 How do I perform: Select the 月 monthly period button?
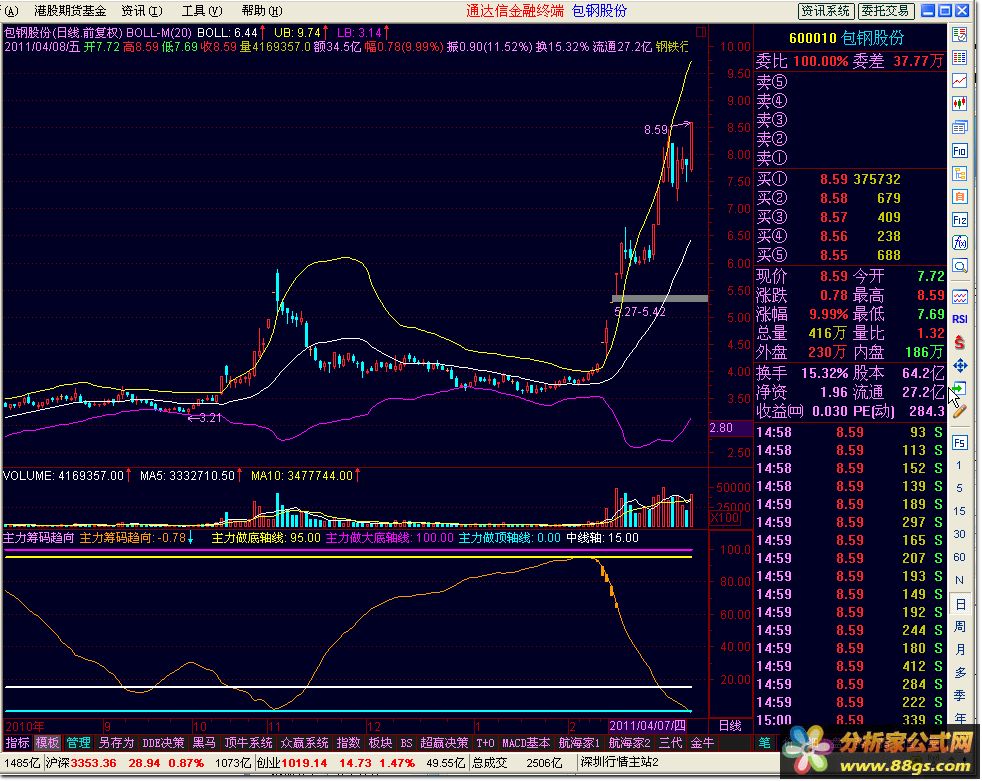point(959,650)
